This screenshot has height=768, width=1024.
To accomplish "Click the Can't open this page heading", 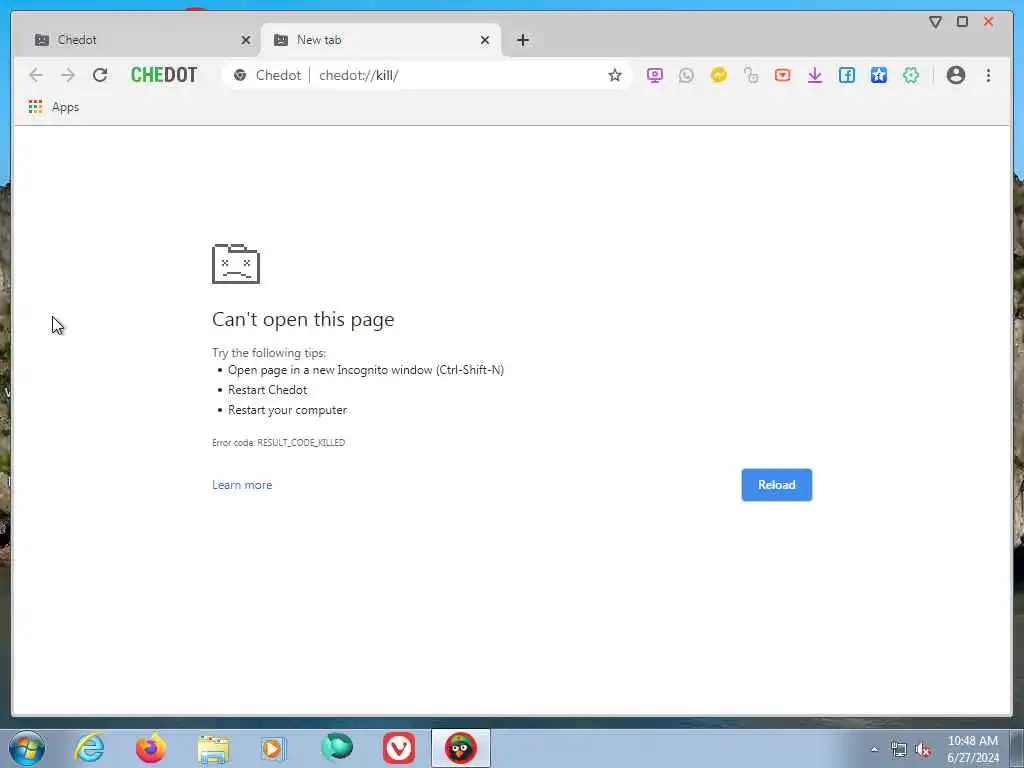I will pos(303,319).
